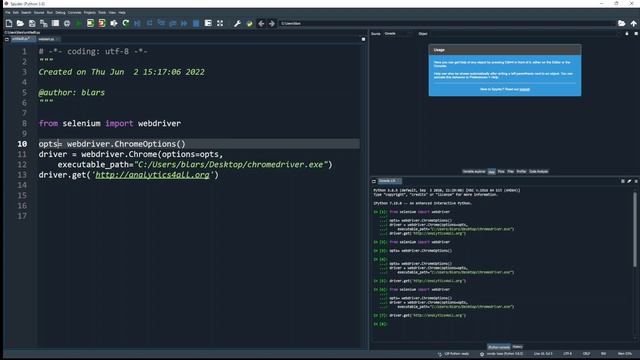Open the Search menu
640x360 pixels.
click(x=26, y=13)
